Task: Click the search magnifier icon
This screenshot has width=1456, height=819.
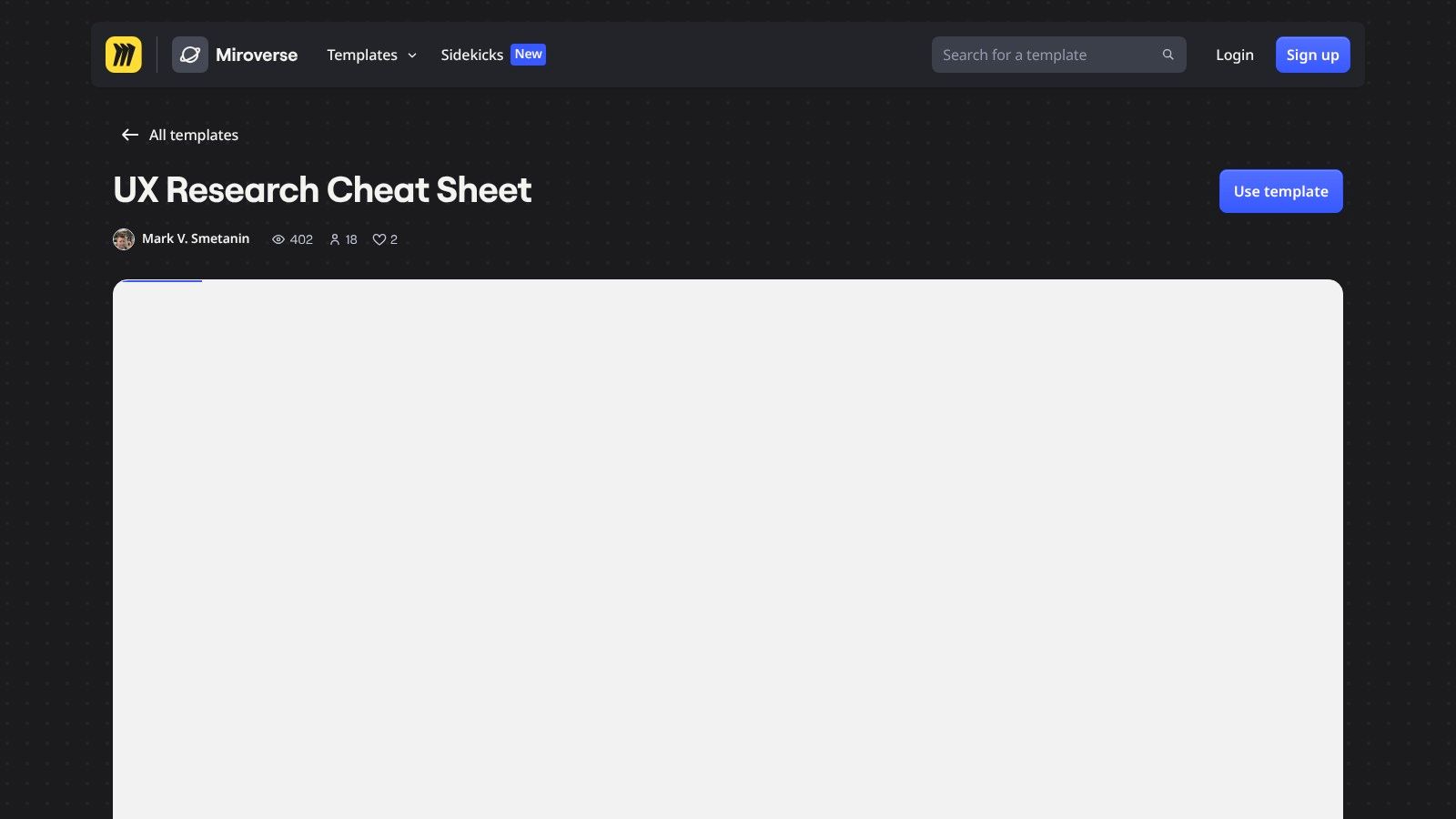Action: coord(1168,55)
